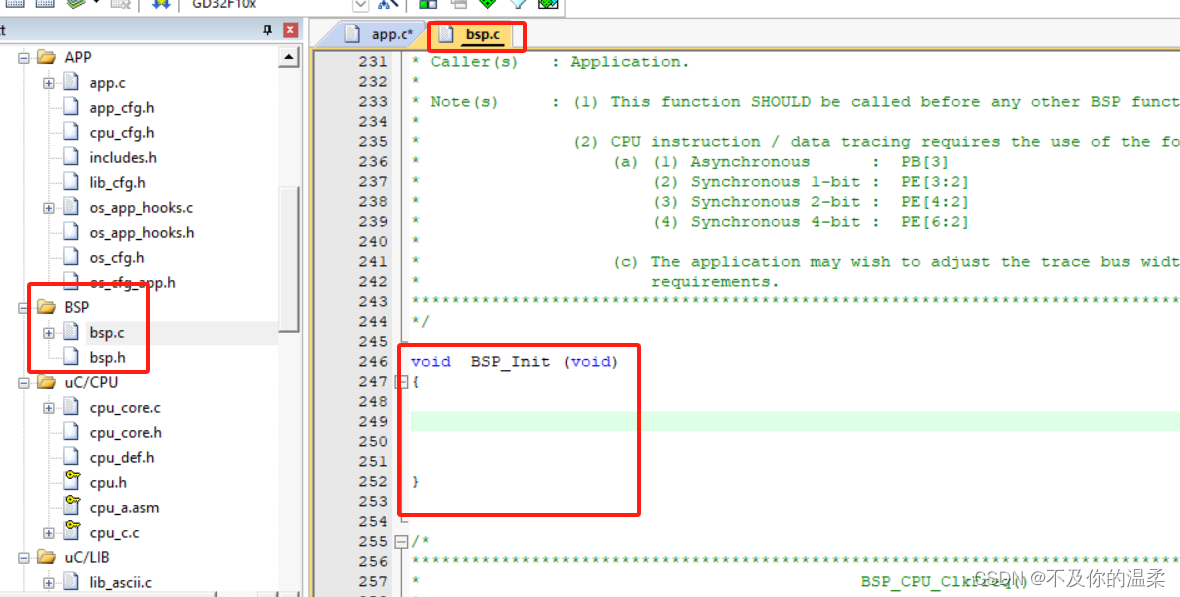Viewport: 1180px width, 597px height.
Task: Select os_cfg_app.h in the project tree
Action: [132, 282]
